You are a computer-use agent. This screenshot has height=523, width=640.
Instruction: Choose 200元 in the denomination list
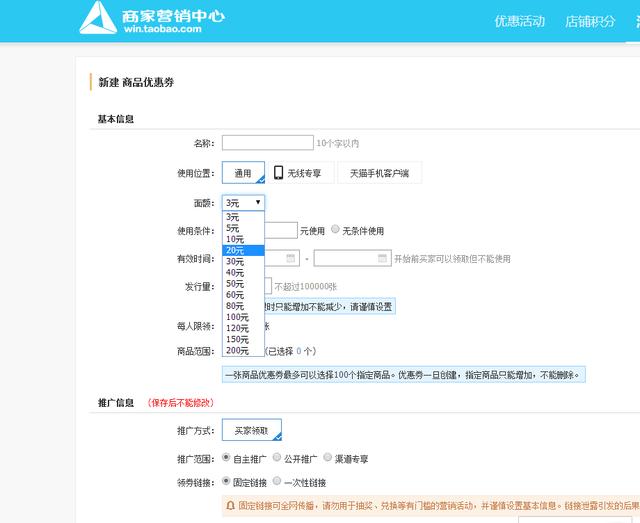click(243, 350)
